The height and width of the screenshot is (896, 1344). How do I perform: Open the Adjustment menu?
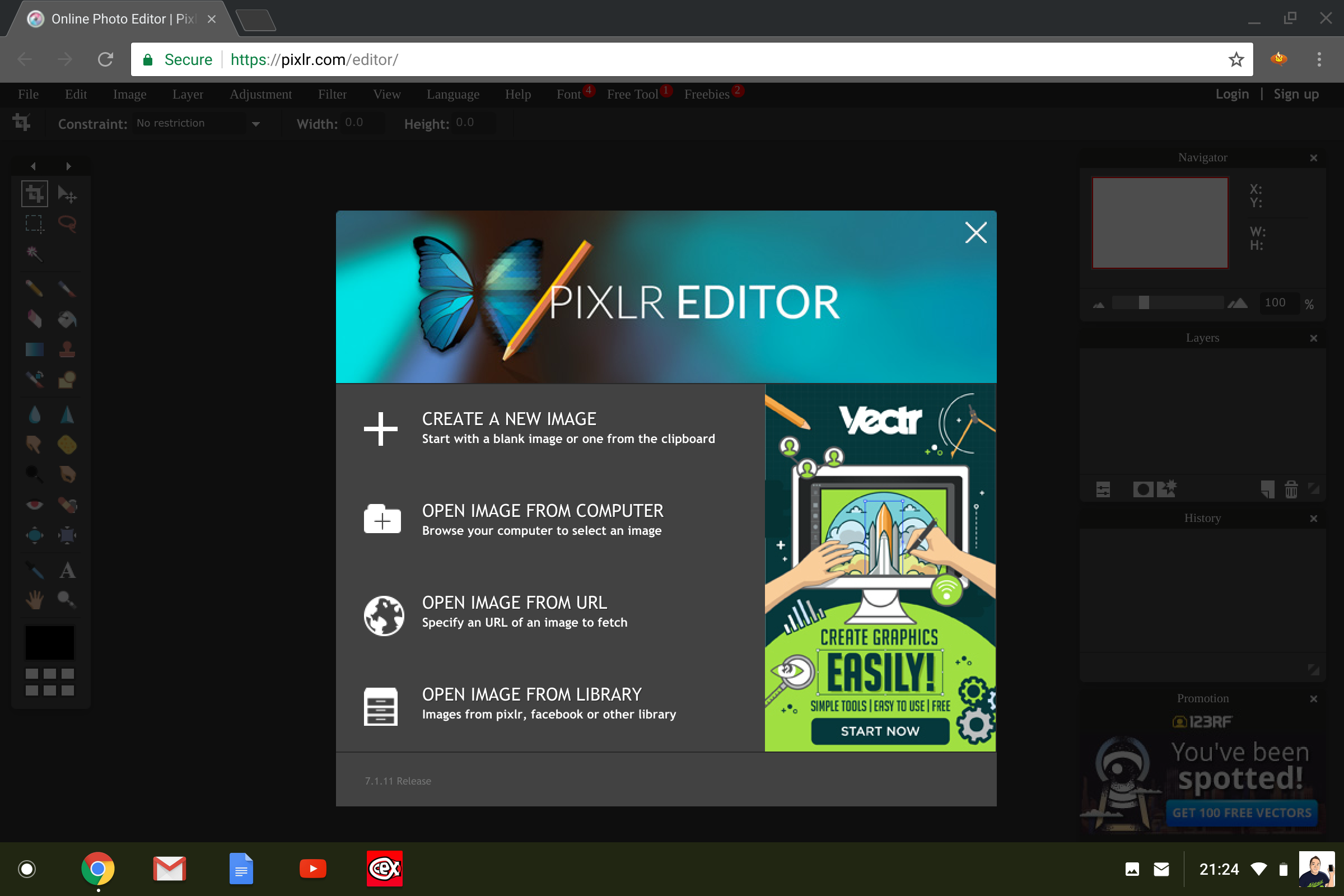click(x=260, y=94)
